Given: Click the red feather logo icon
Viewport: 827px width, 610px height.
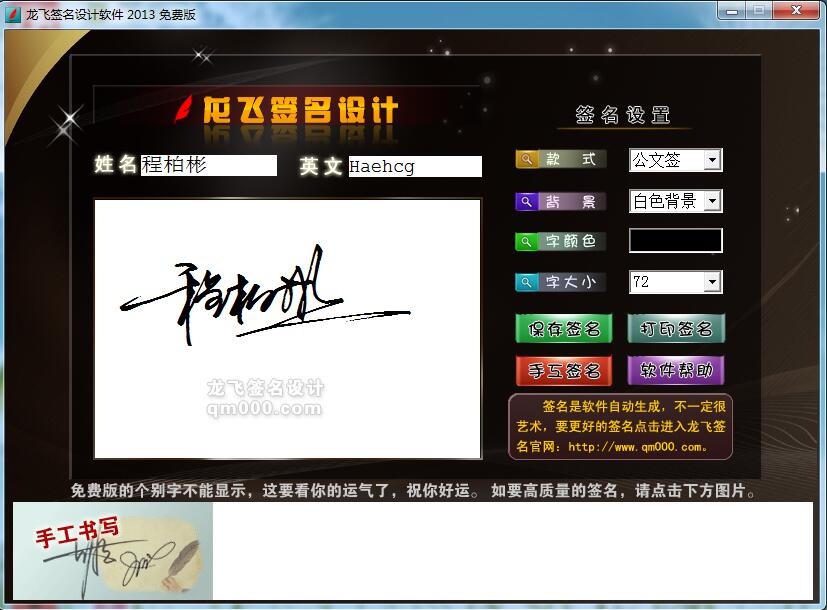Looking at the screenshot, I should point(184,108).
